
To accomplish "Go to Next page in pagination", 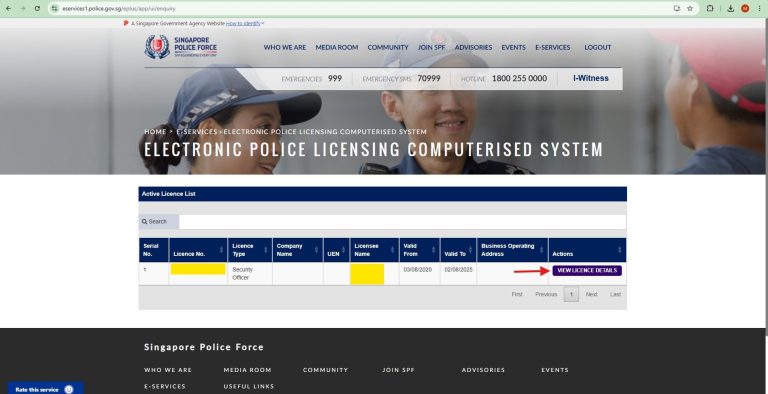I will pos(591,294).
